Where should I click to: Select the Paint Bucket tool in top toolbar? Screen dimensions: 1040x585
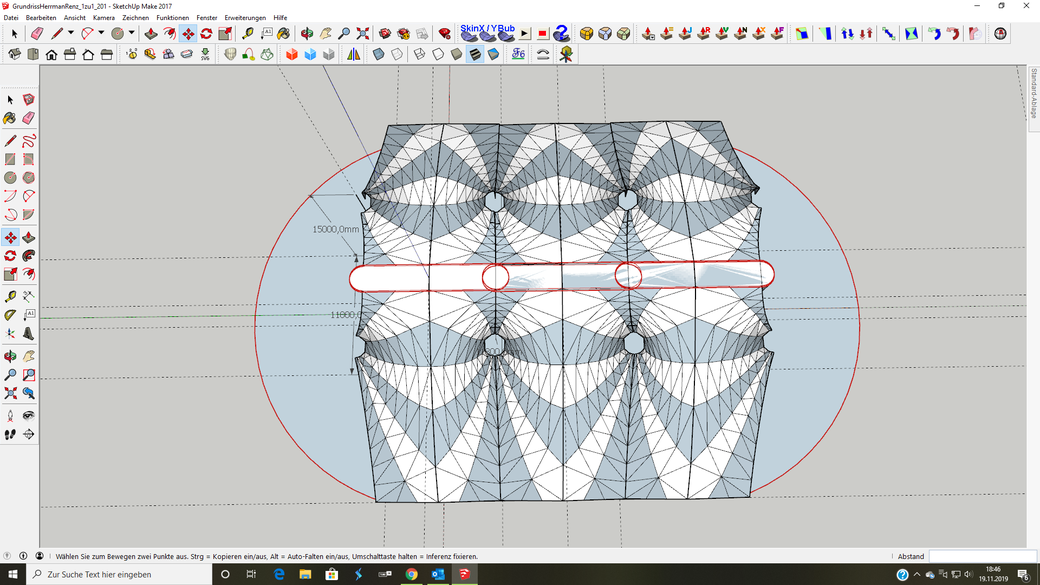[284, 33]
